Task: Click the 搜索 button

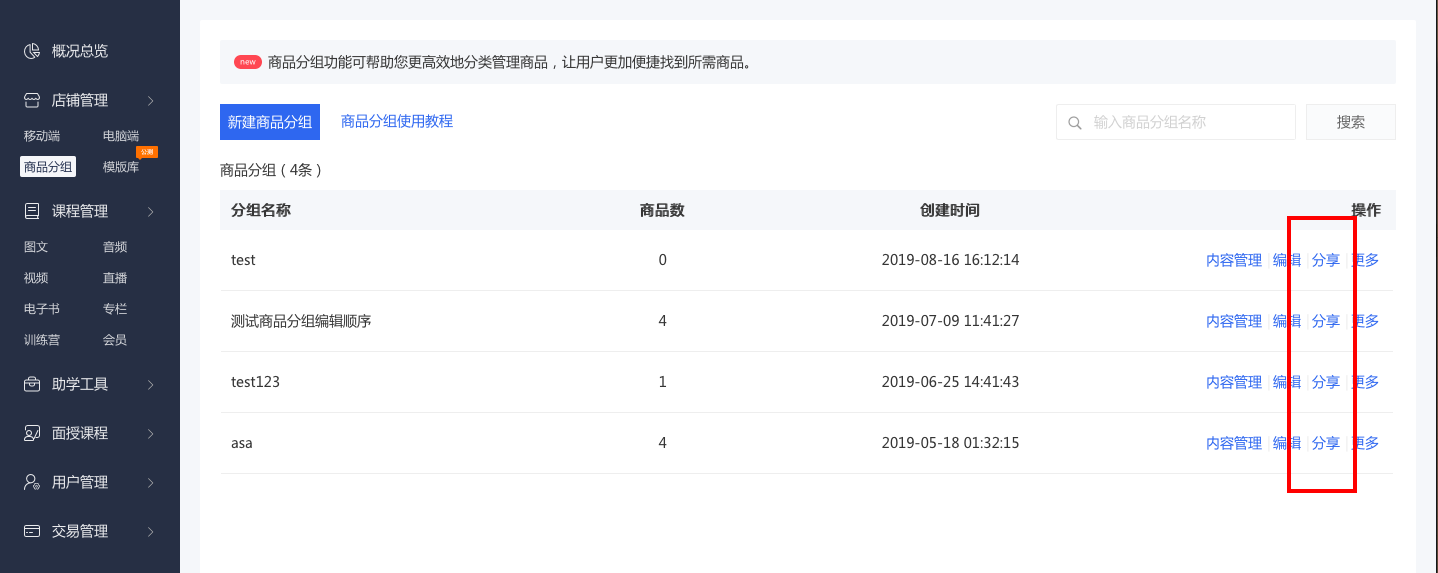Action: click(x=1351, y=122)
